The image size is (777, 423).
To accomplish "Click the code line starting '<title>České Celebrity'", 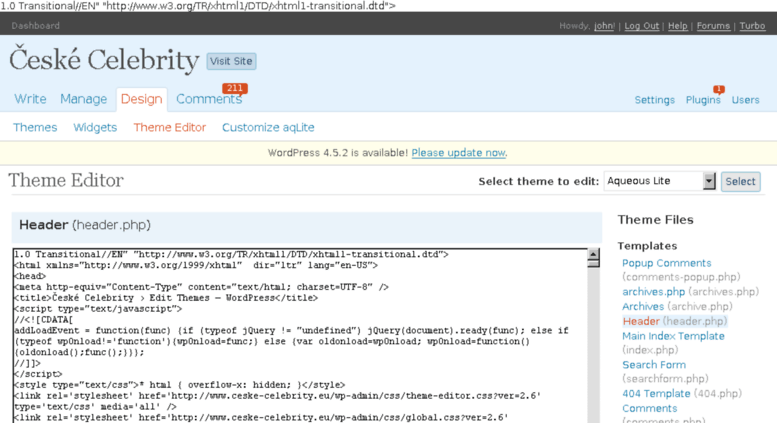I will [166, 298].
